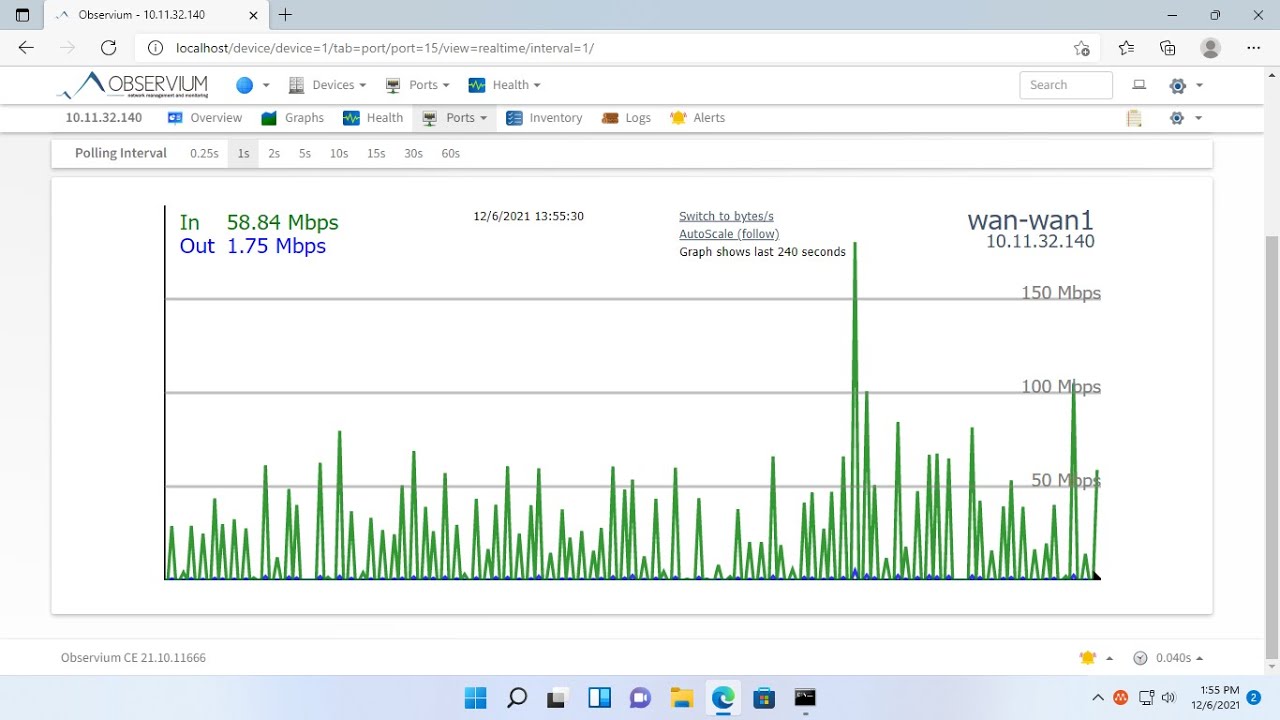Click the 10.11.32.140 device name
Viewport: 1280px width, 720px height.
click(104, 118)
